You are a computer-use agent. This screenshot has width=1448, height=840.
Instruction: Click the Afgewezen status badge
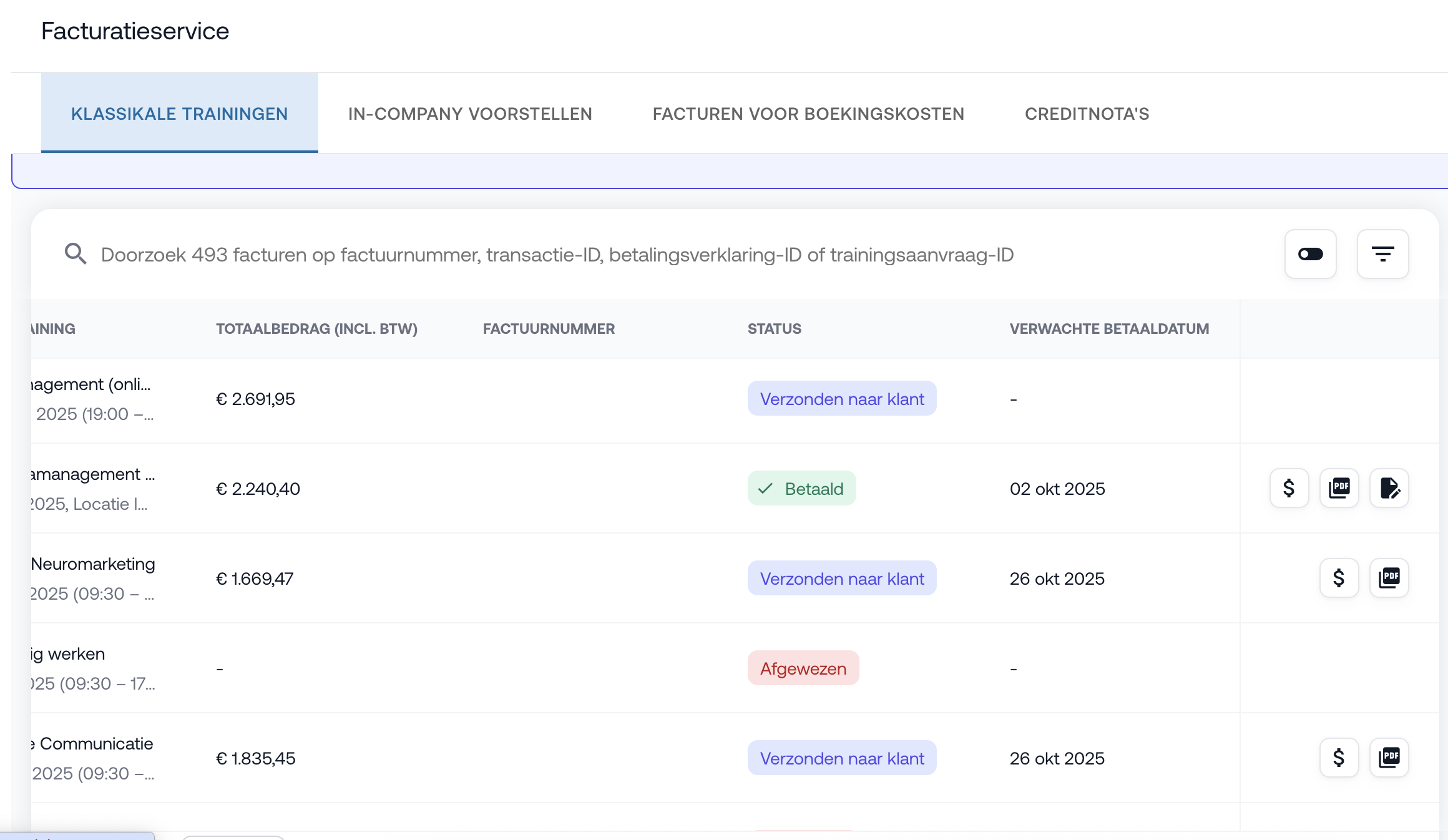(x=803, y=668)
